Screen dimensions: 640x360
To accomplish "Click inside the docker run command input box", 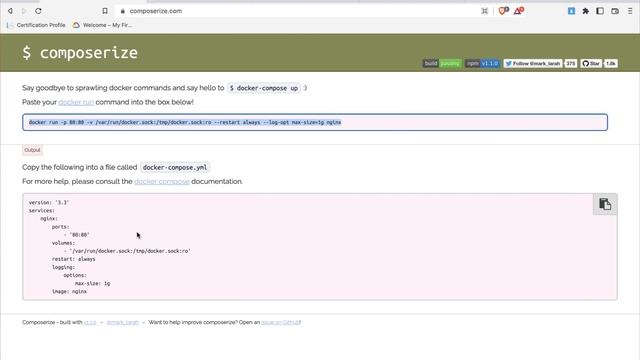I will (315, 122).
